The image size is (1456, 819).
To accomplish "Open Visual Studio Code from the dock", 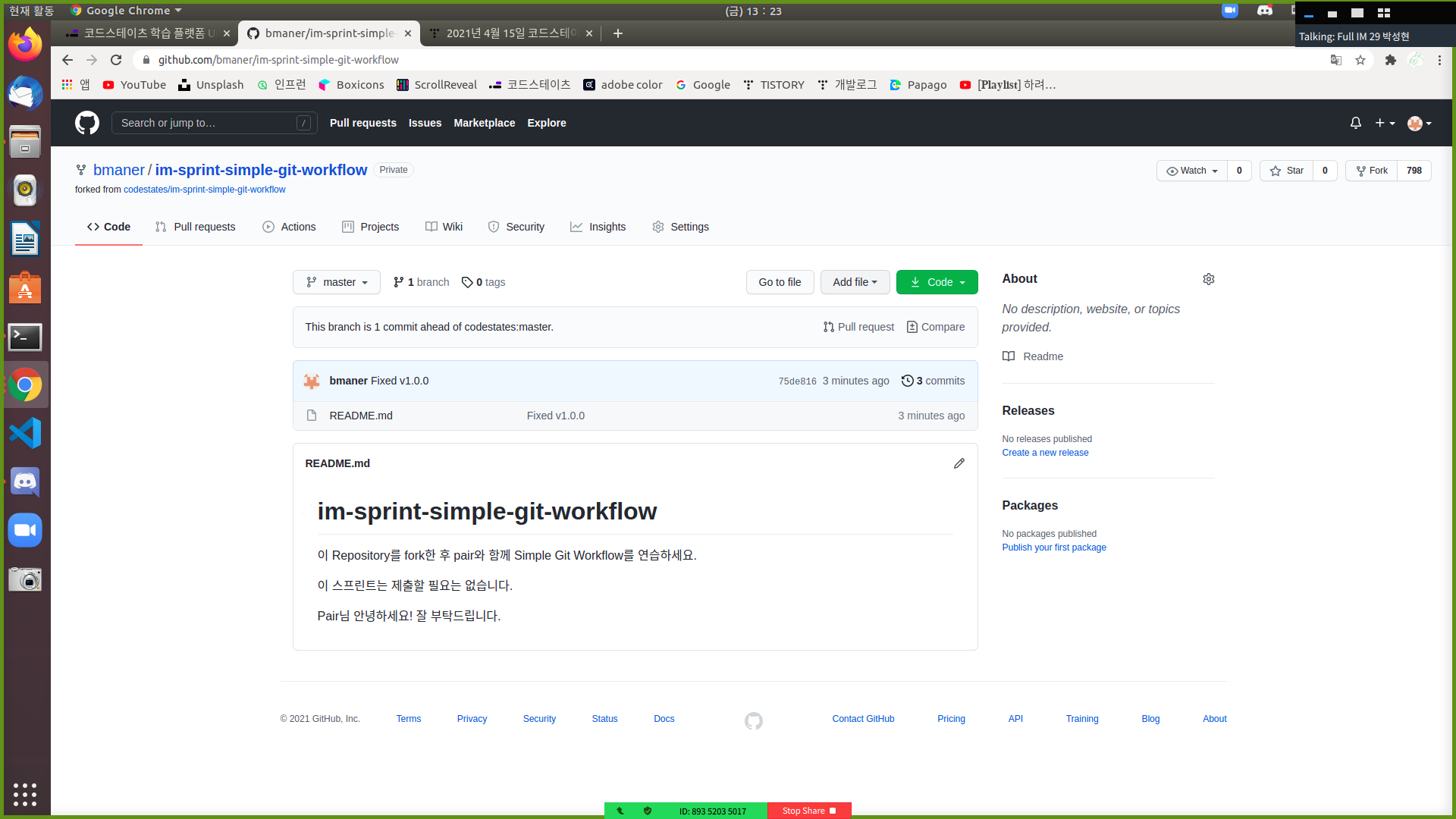I will [25, 433].
